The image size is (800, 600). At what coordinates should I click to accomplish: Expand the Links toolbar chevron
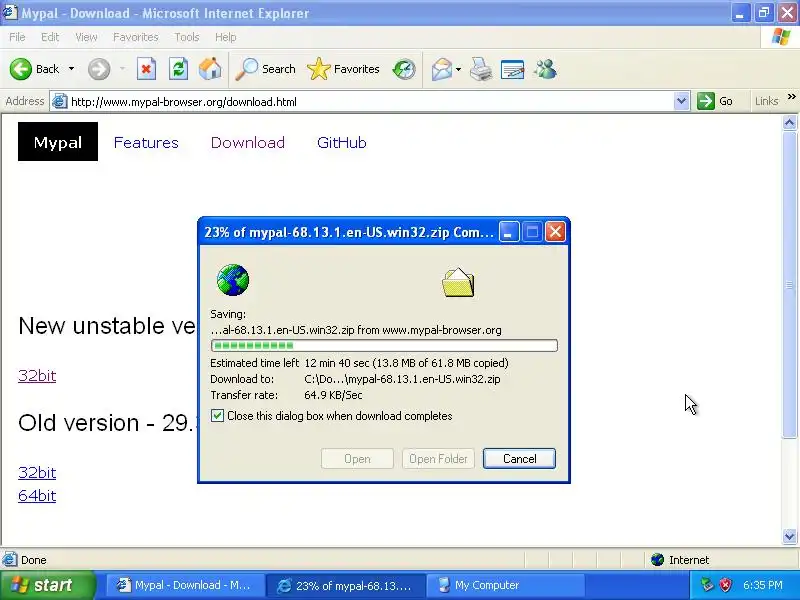tap(791, 97)
